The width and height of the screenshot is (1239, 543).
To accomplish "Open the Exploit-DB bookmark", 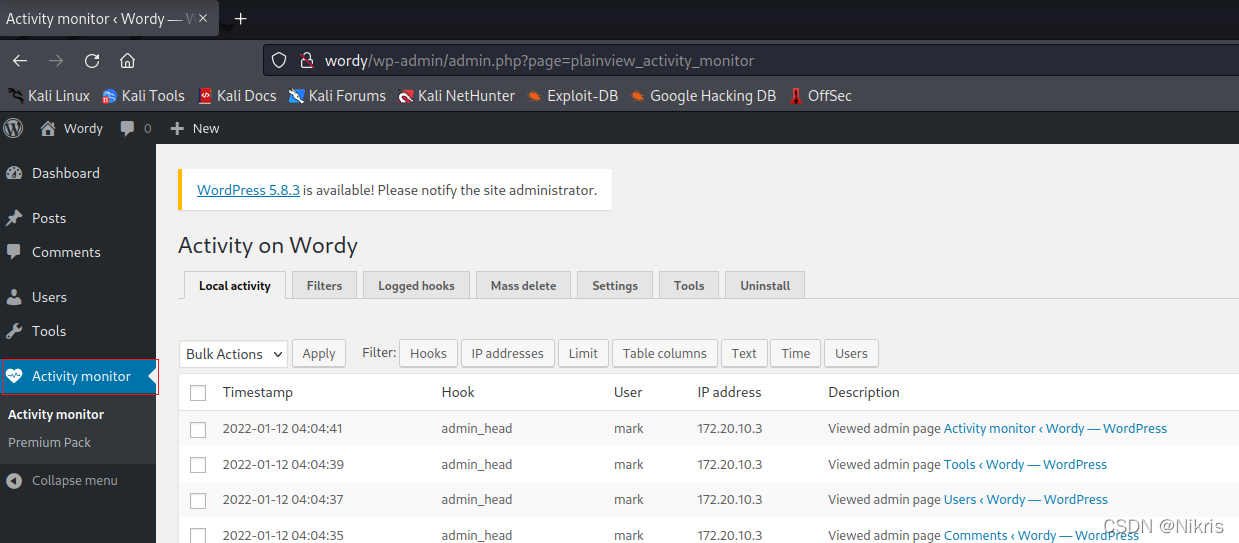I will click(573, 96).
